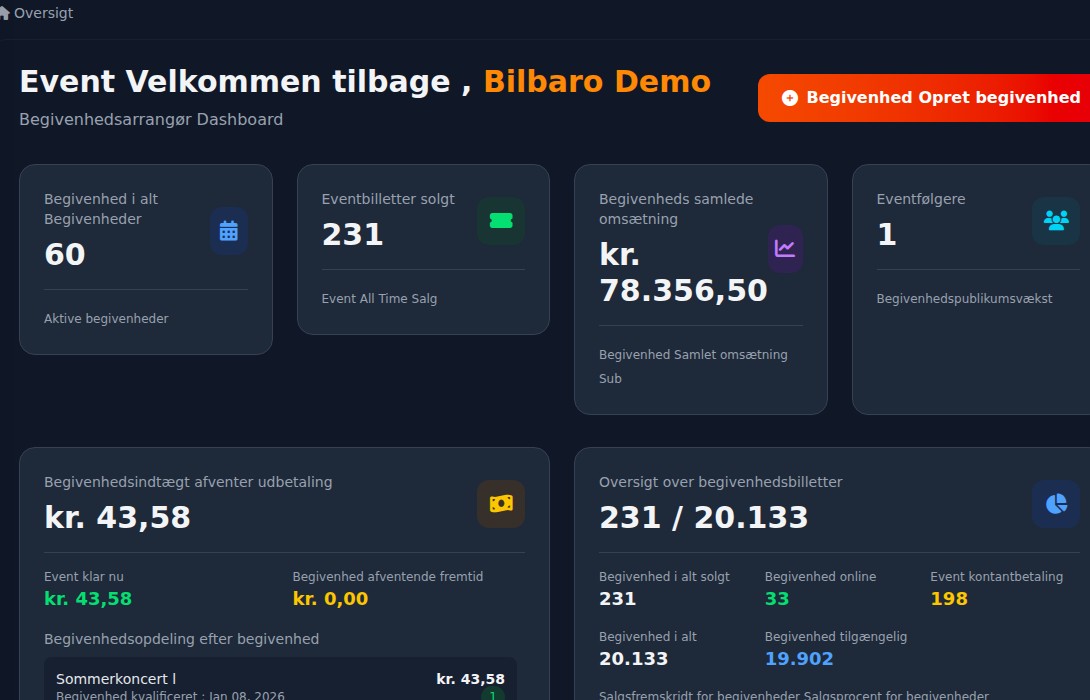Click Aktive begivenheder label
The width and height of the screenshot is (1090, 700).
(x=106, y=318)
